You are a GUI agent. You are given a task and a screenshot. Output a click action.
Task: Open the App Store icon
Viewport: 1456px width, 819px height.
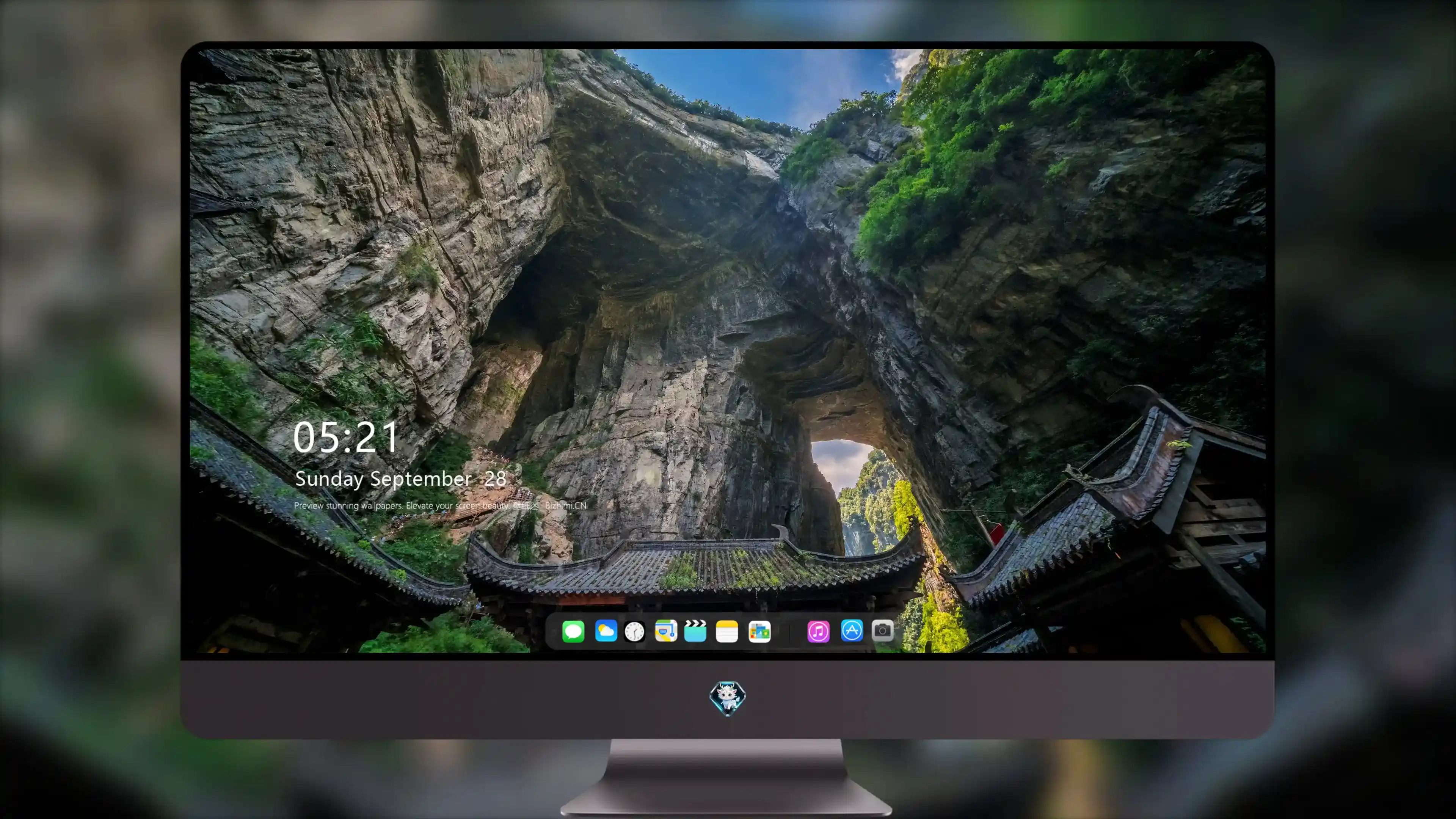click(852, 630)
